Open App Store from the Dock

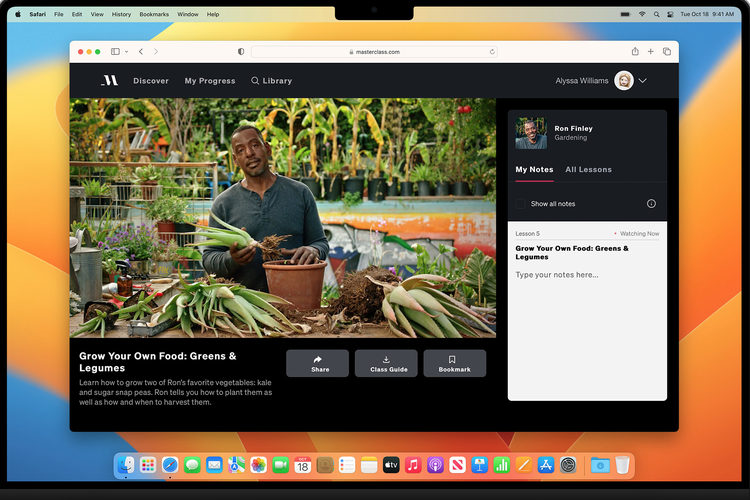546,465
